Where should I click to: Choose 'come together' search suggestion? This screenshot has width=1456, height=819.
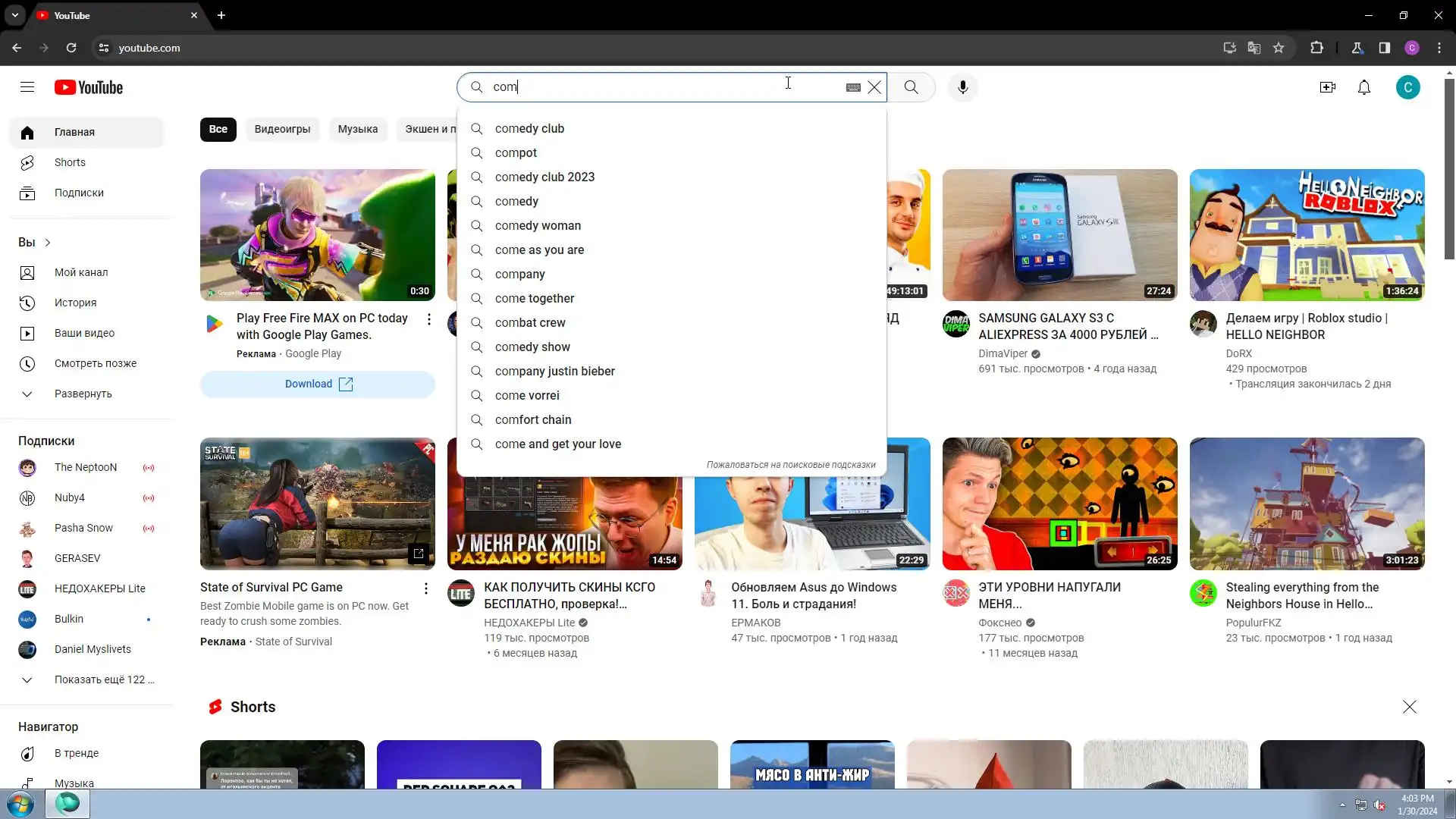click(534, 298)
